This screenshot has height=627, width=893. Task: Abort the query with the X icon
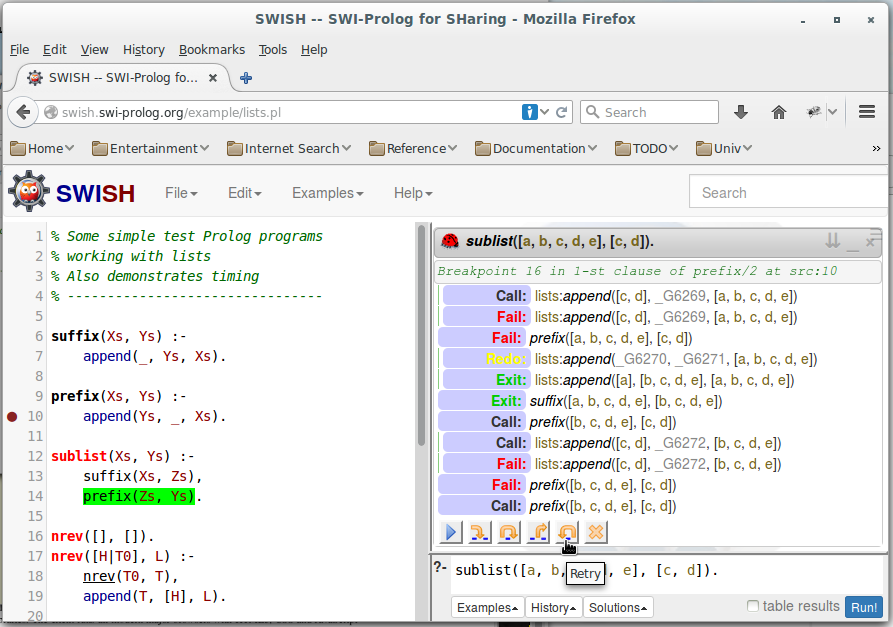tap(596, 533)
